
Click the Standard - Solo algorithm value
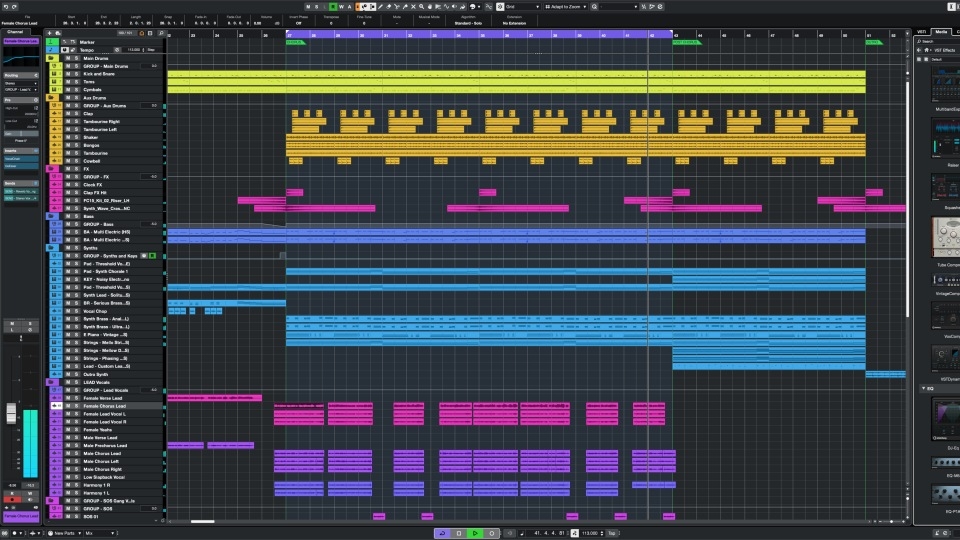pos(468,23)
